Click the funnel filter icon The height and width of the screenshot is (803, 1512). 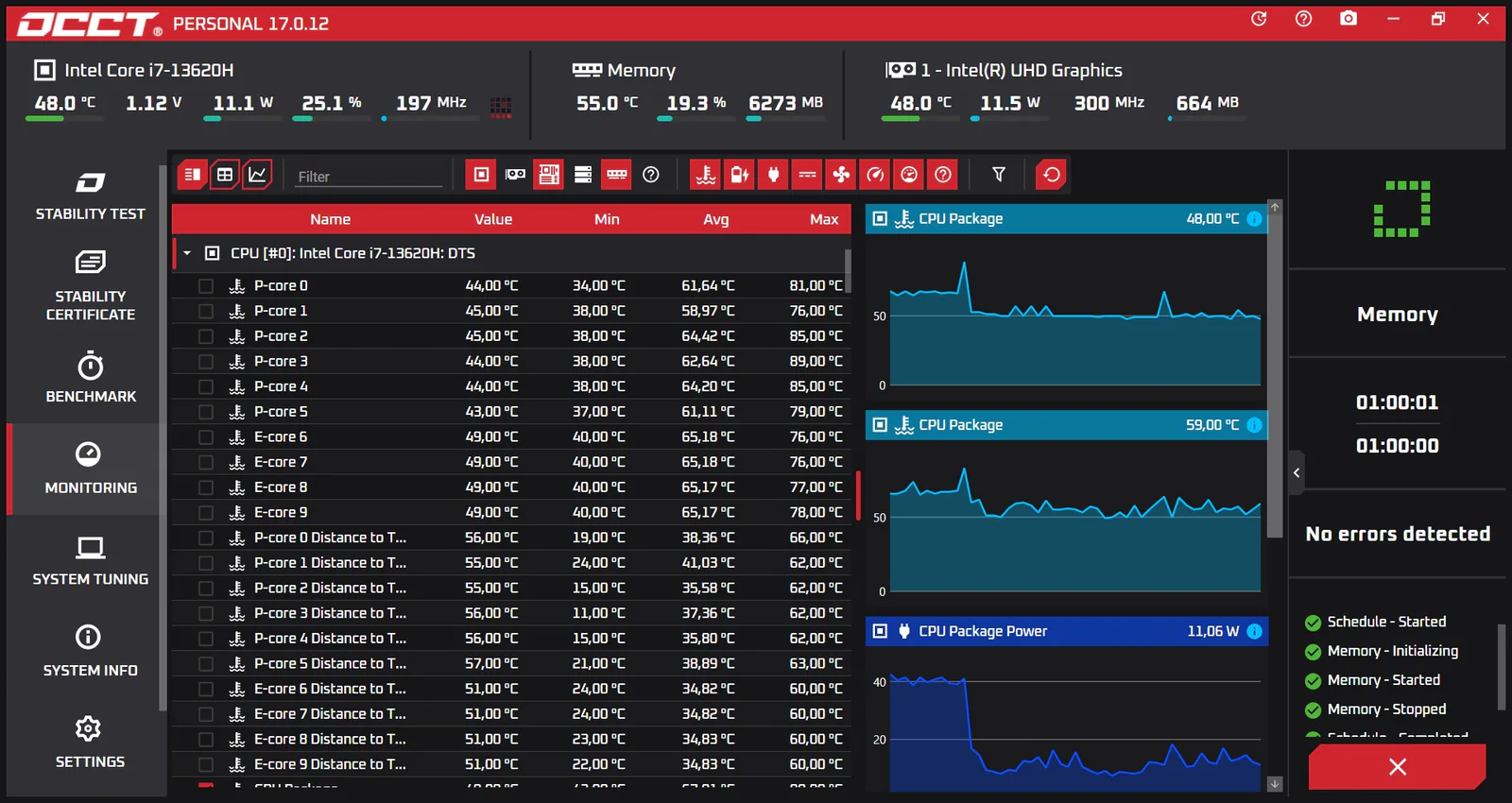(x=999, y=175)
